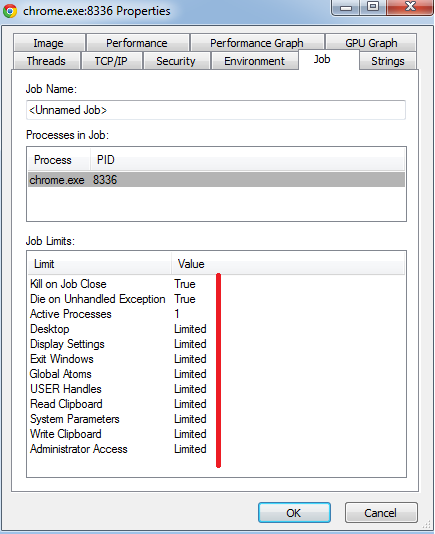
Task: Click the Value column header
Action: [x=288, y=264]
